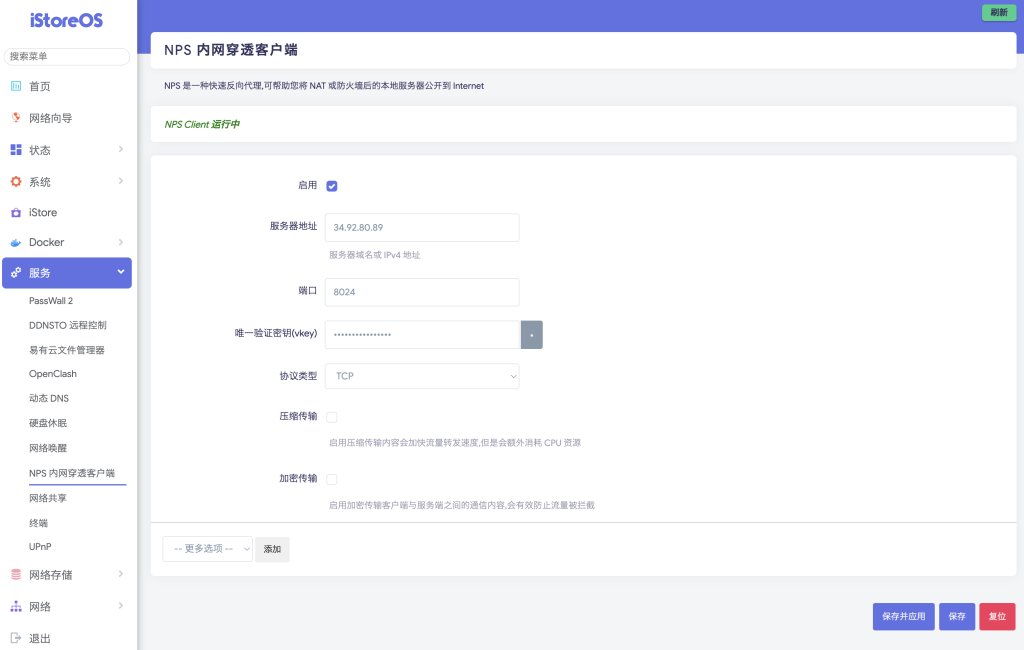This screenshot has width=1024, height=650.
Task: Click the status grid icon beside 状态
Action: pos(16,150)
